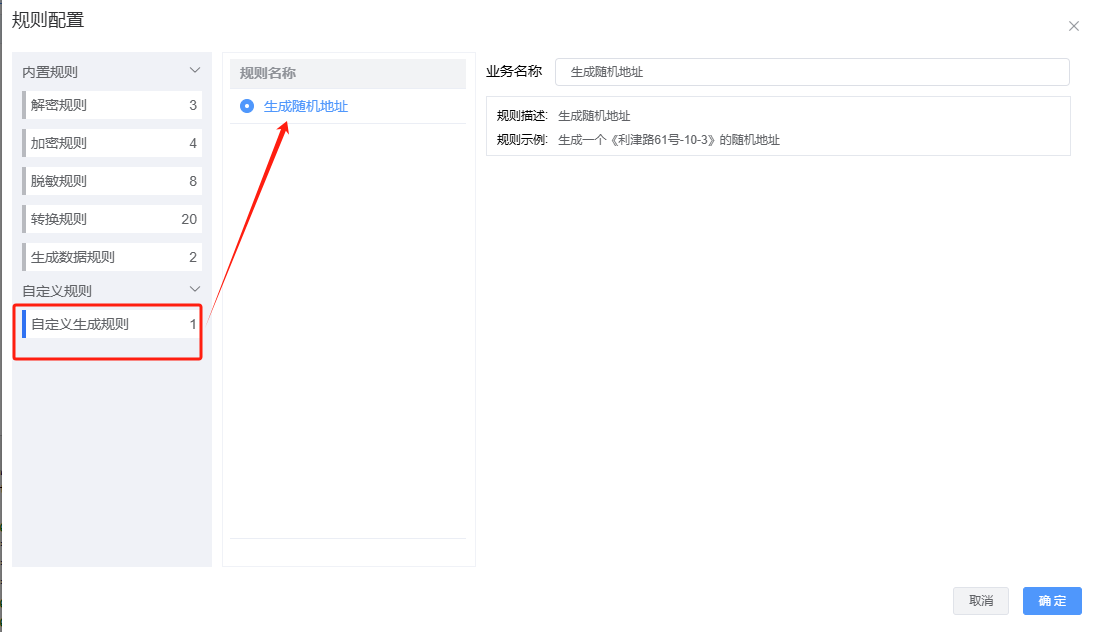Open the 加密规则 category

click(x=112, y=143)
